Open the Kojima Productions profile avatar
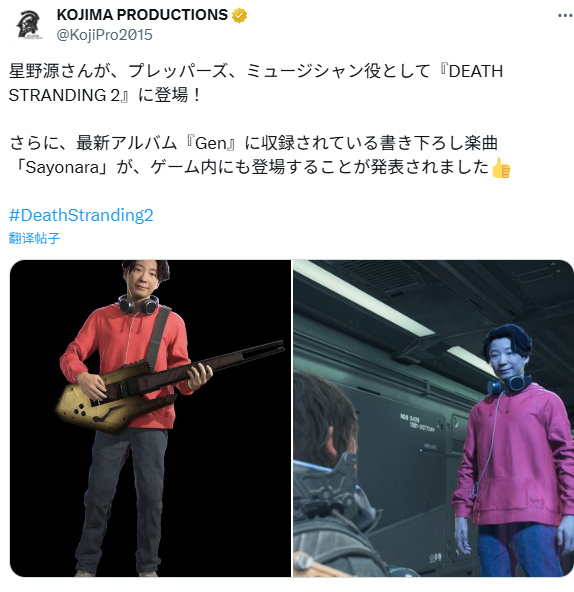The image size is (574, 592). (x=28, y=25)
